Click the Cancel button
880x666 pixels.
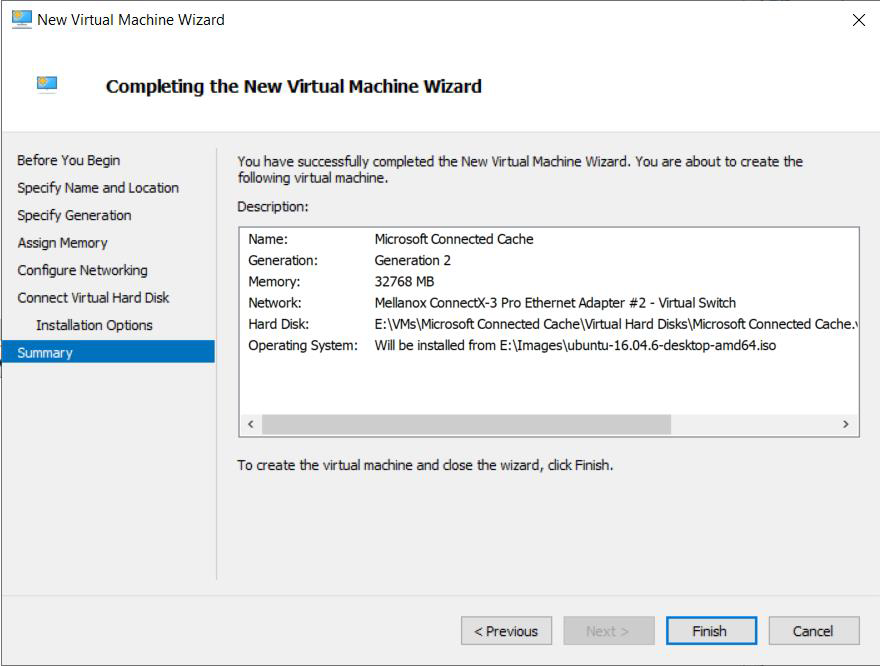coord(812,631)
